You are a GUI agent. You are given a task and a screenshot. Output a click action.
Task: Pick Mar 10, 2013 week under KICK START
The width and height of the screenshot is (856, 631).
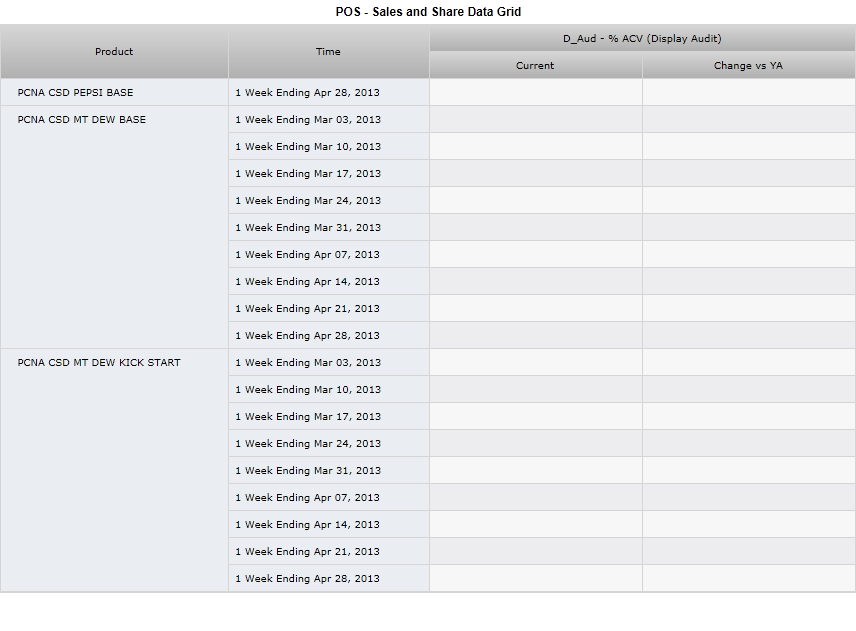point(329,390)
